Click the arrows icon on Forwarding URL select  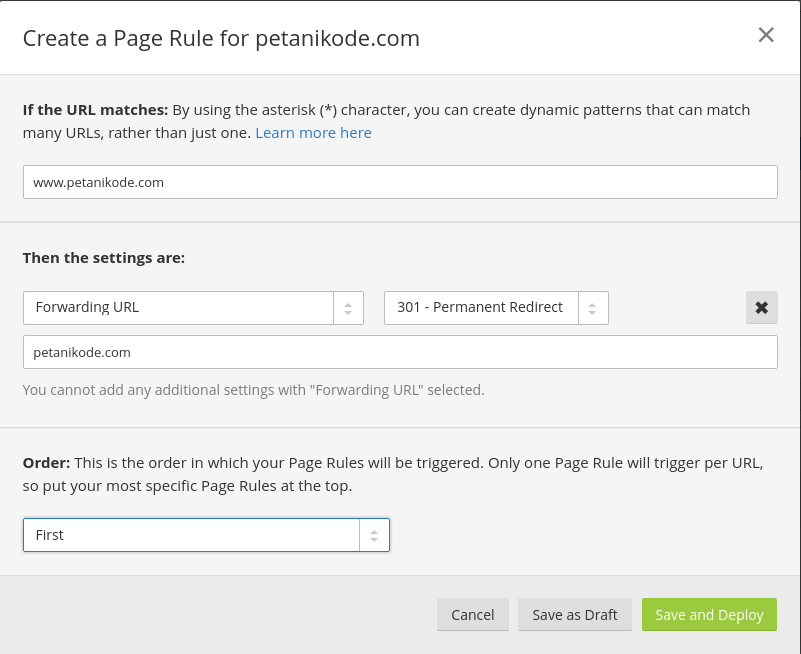pos(348,308)
